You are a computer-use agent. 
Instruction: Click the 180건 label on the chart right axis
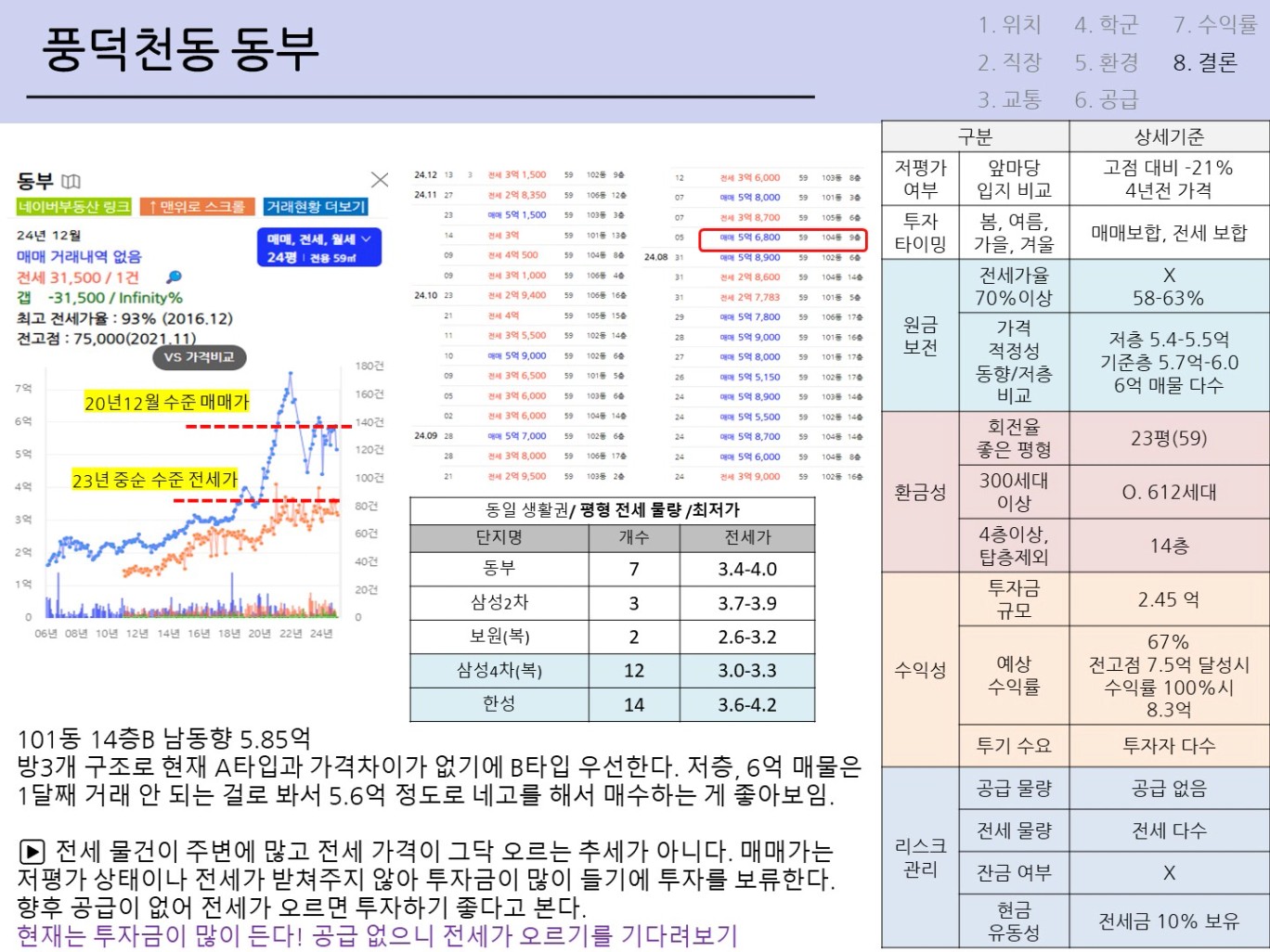click(x=369, y=366)
